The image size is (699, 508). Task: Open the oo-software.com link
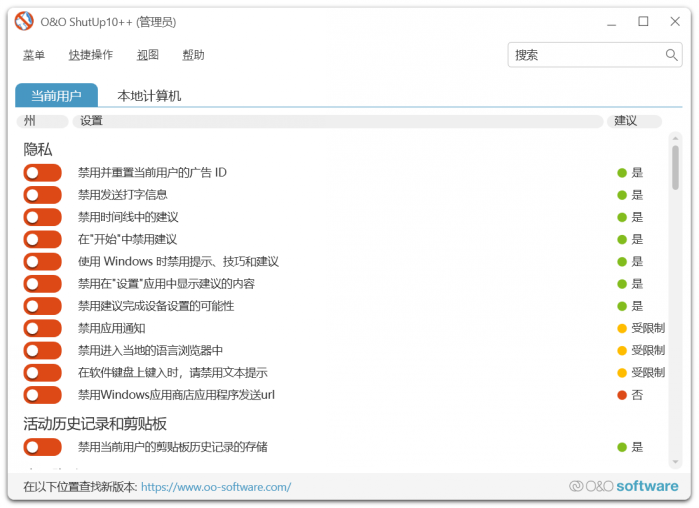216,487
